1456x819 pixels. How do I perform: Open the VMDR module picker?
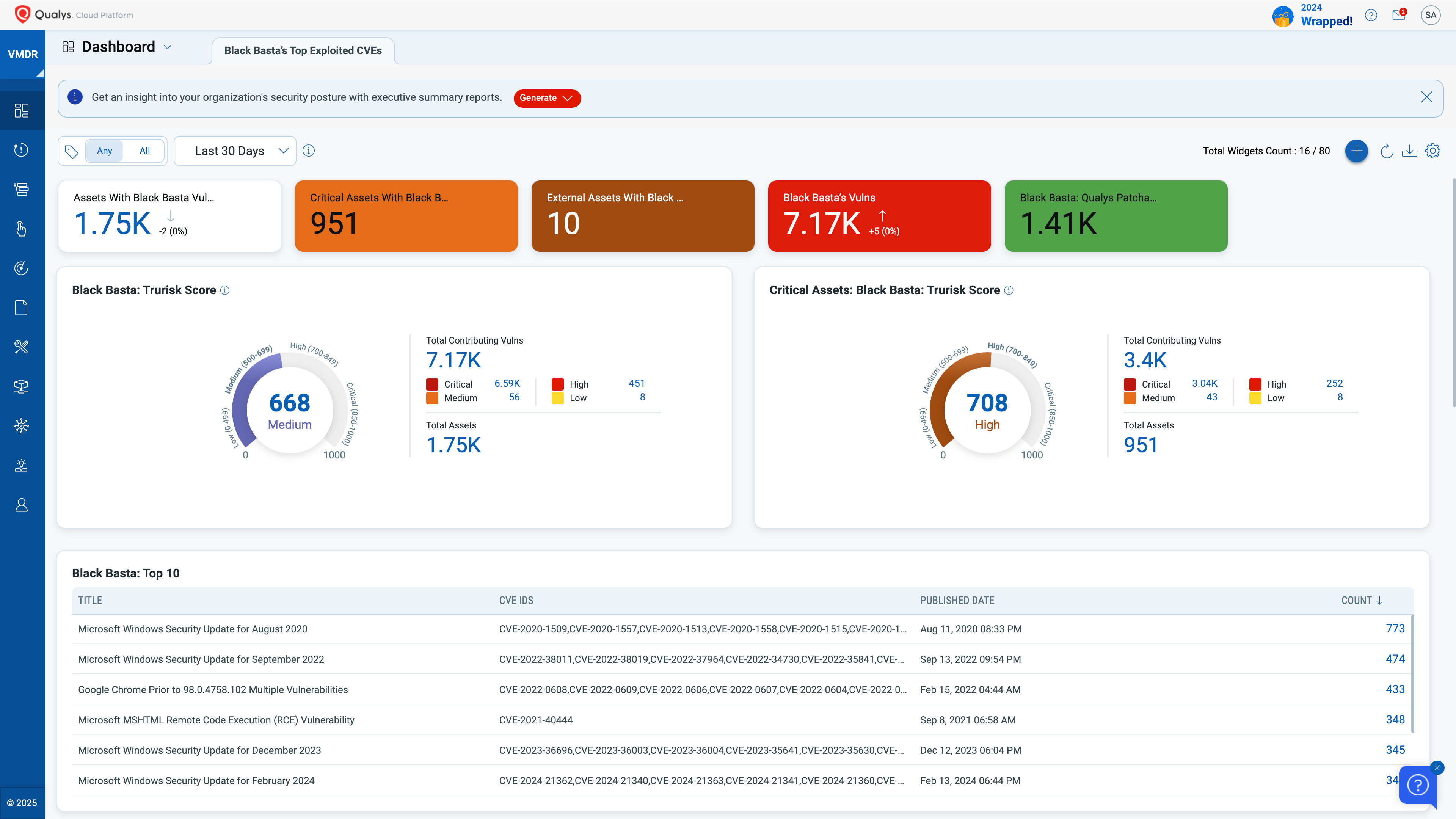coord(23,54)
